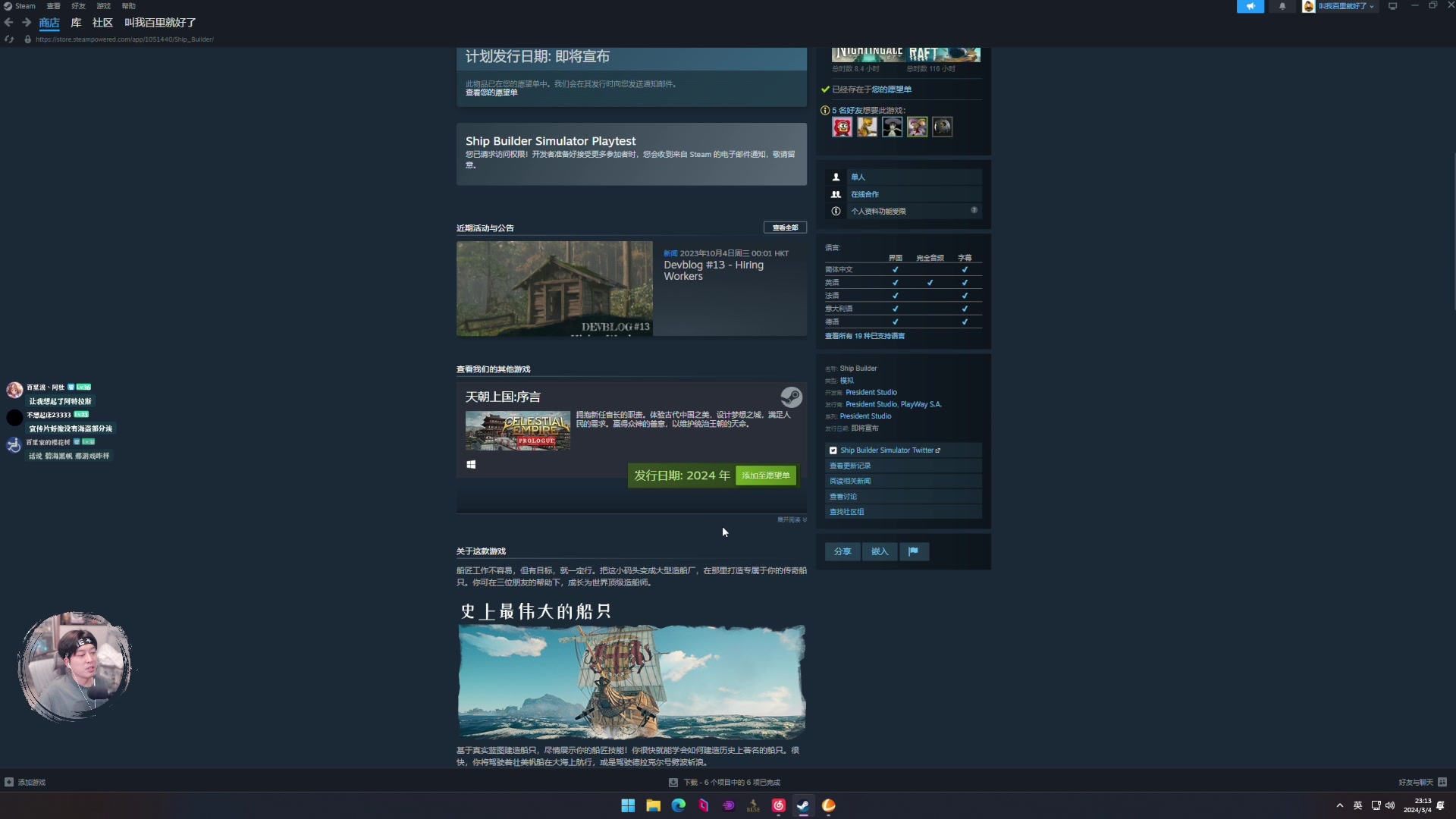This screenshot has width=1456, height=819.
Task: Open Steam from the Windows taskbar
Action: [x=803, y=805]
